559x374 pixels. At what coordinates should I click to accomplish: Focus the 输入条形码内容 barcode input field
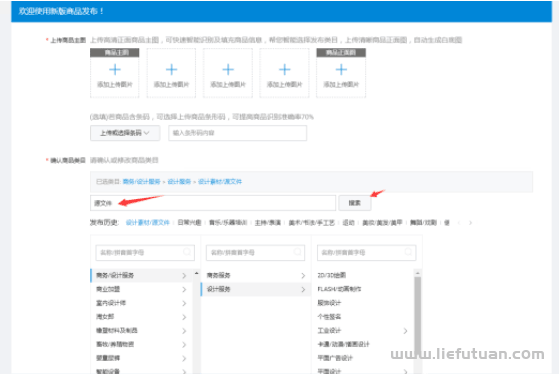pyautogui.click(x=237, y=133)
